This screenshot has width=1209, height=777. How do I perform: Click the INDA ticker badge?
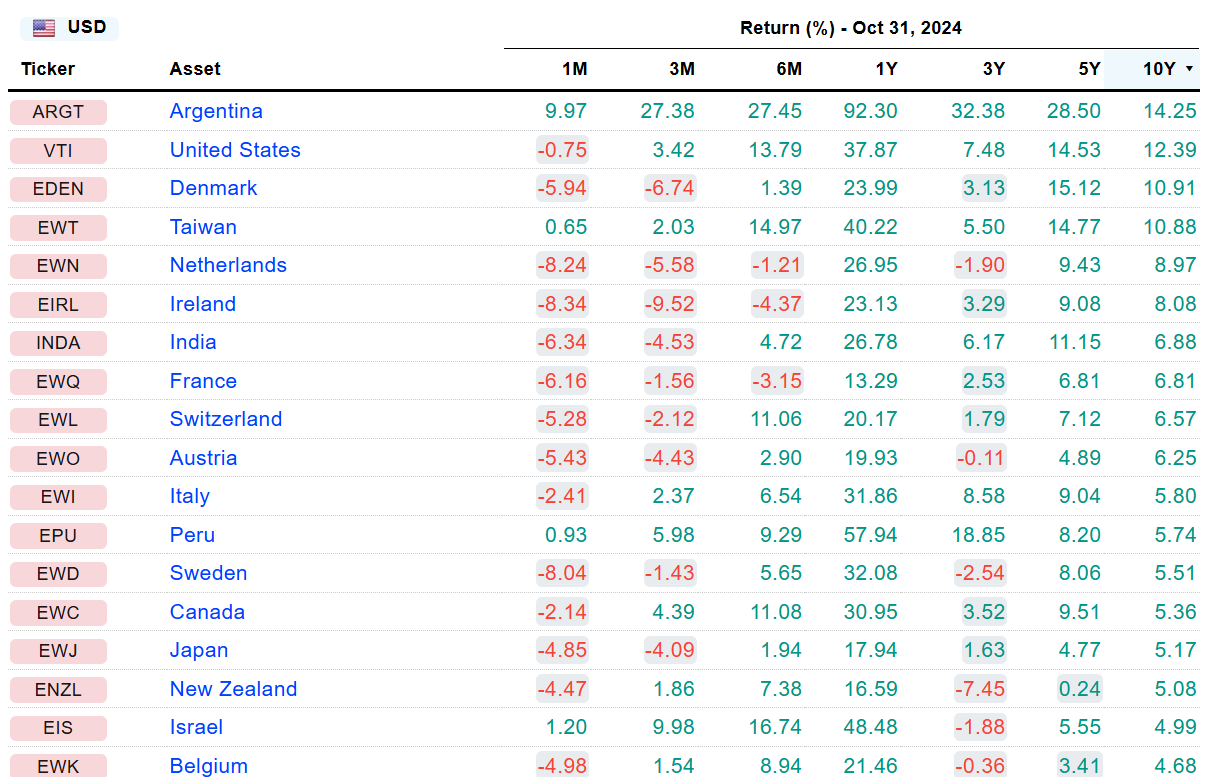[x=58, y=343]
